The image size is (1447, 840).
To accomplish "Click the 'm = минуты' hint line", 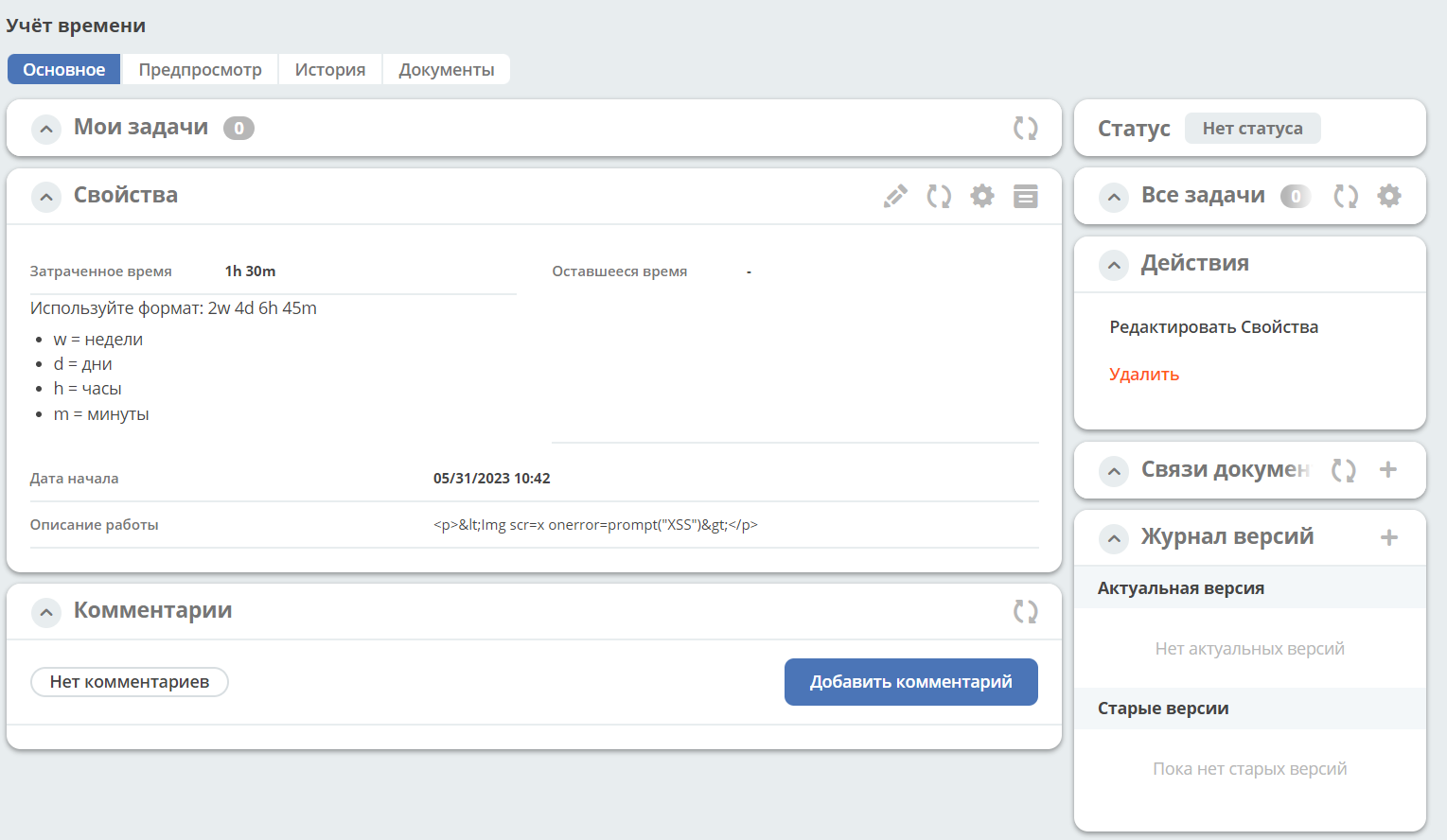I will tap(101, 413).
